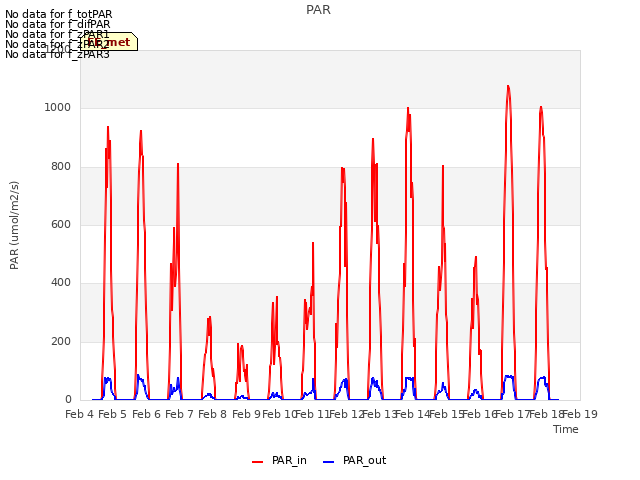
Task: Click the red PAR_in legend swatch
Action: 258,462
